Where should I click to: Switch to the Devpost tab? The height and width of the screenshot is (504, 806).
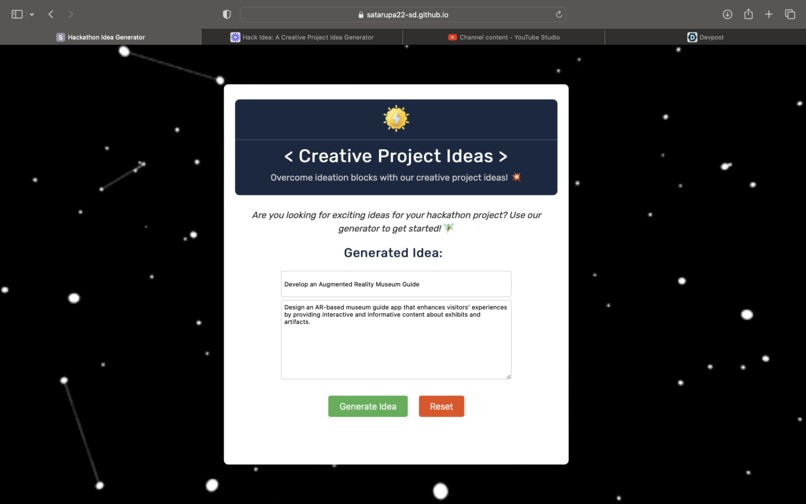coord(705,37)
